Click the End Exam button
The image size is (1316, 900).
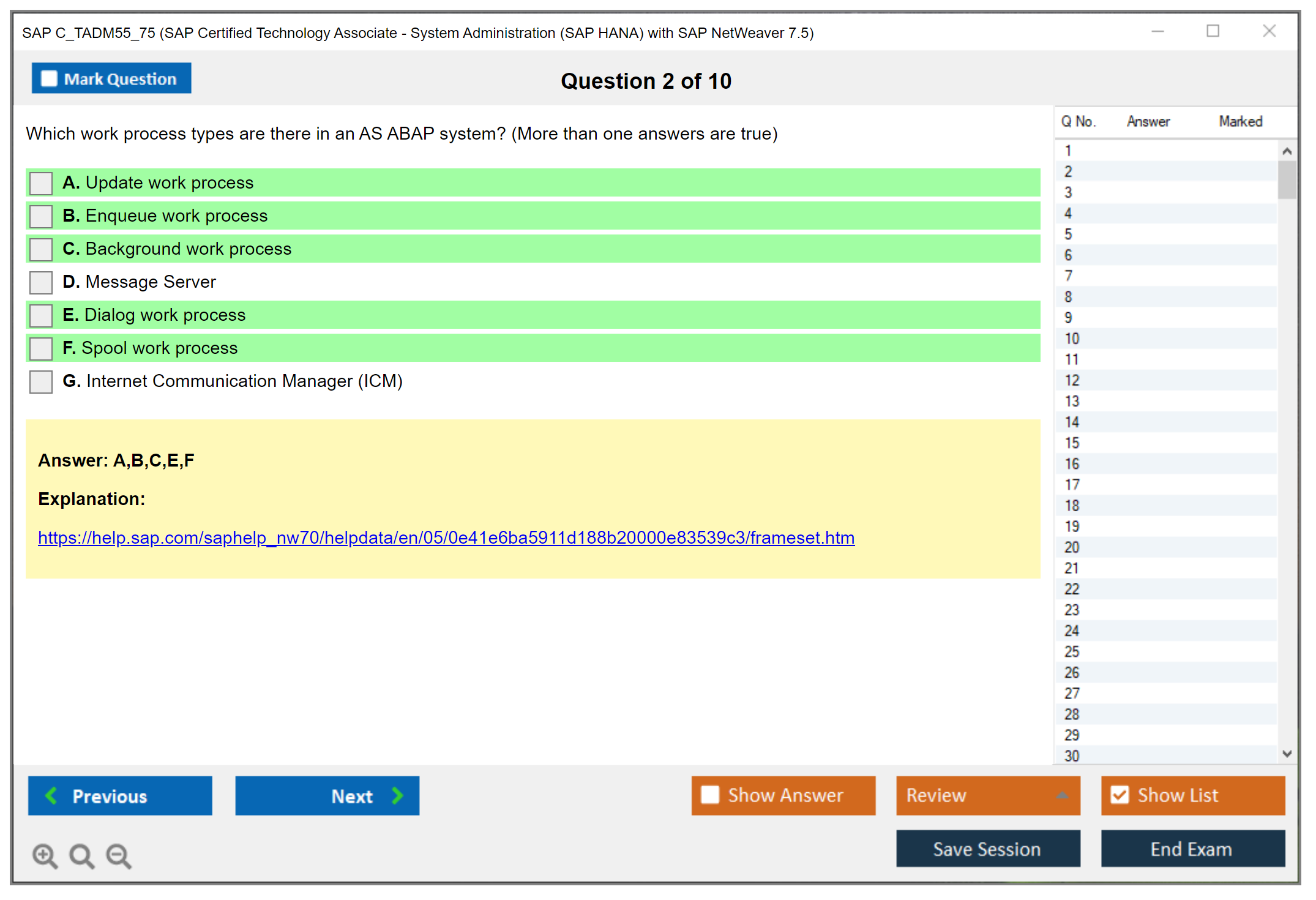pyautogui.click(x=1192, y=849)
